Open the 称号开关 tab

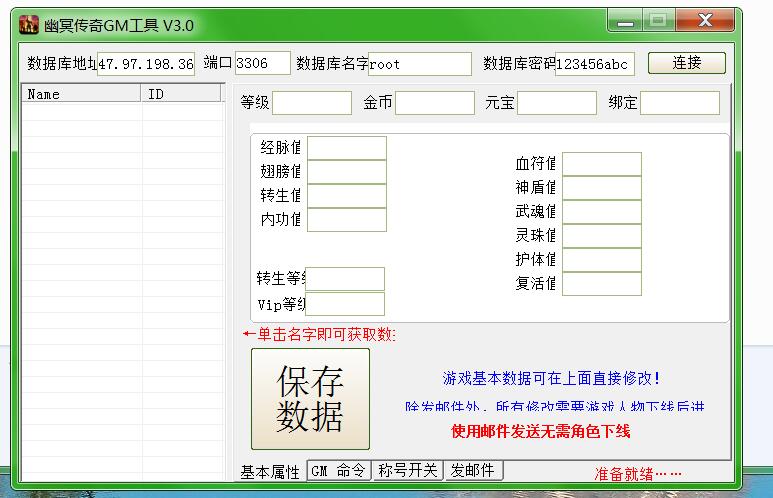click(408, 471)
